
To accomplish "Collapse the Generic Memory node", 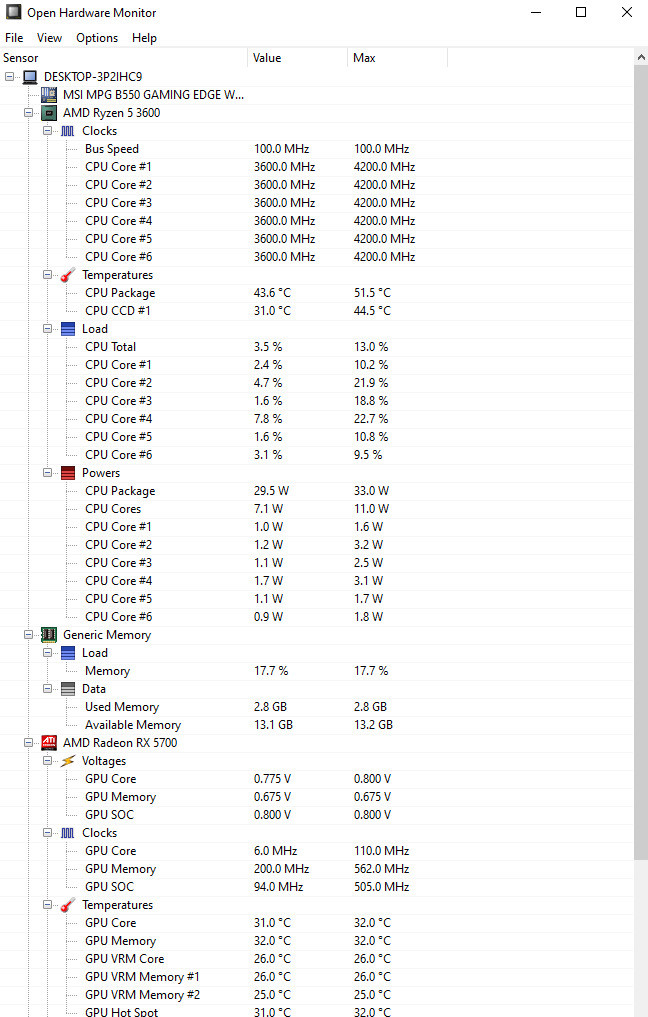I will tap(29, 634).
